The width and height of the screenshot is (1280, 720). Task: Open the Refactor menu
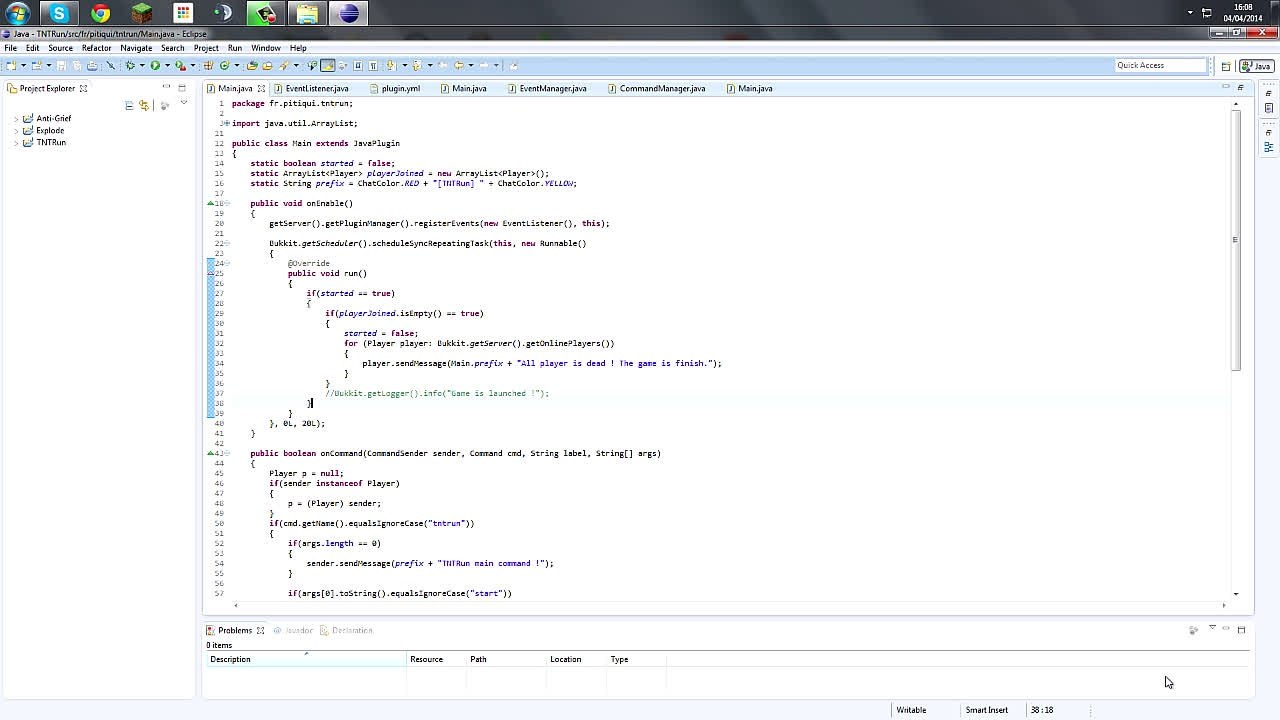coord(96,48)
